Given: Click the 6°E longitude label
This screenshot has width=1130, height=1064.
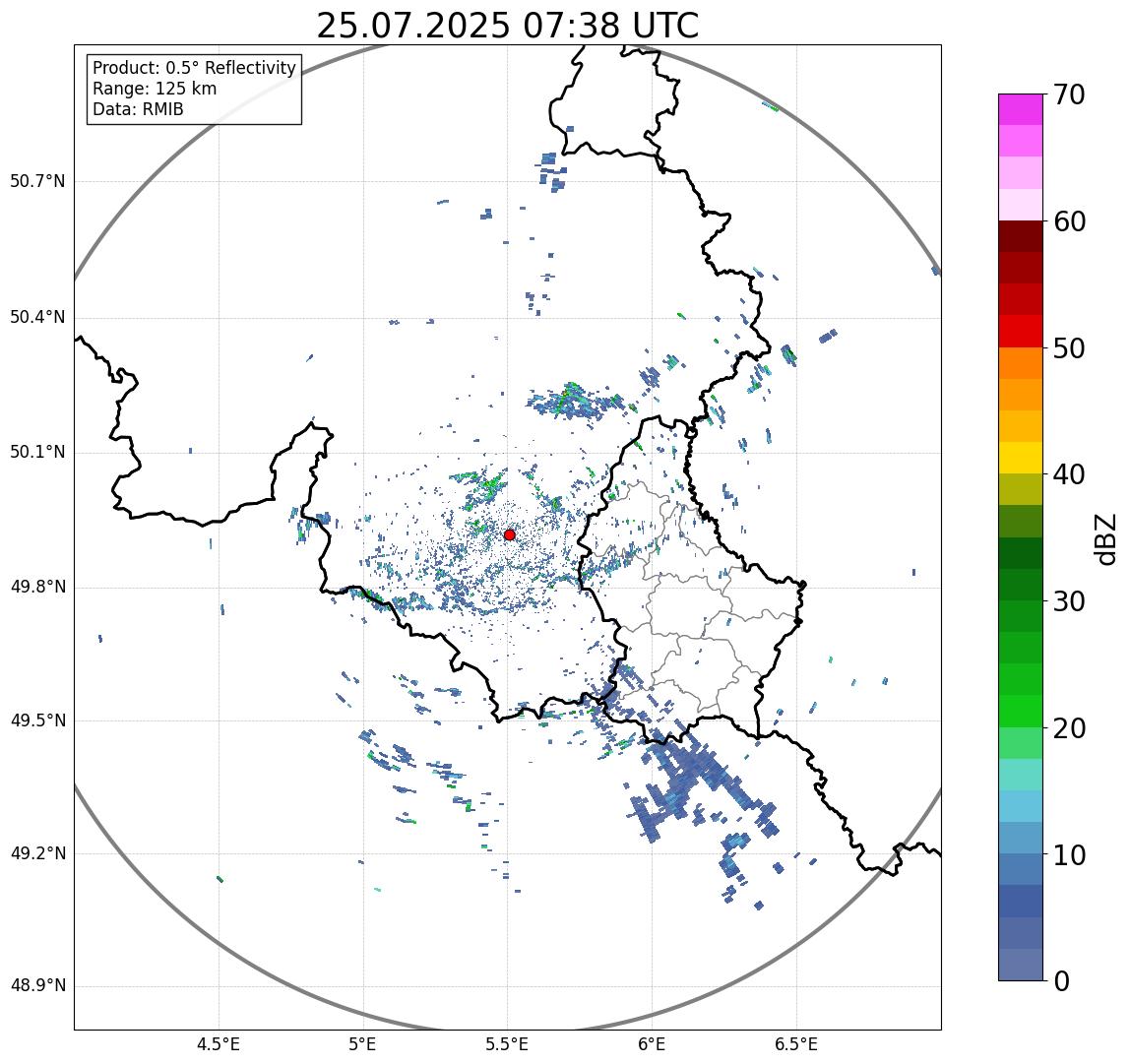Looking at the screenshot, I should click(x=653, y=1044).
